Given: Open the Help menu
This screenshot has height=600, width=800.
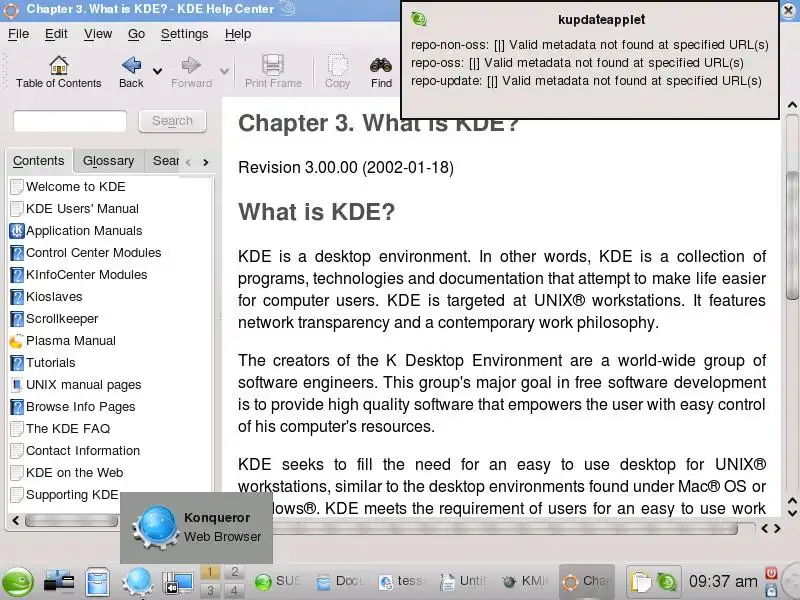Looking at the screenshot, I should point(238,34).
